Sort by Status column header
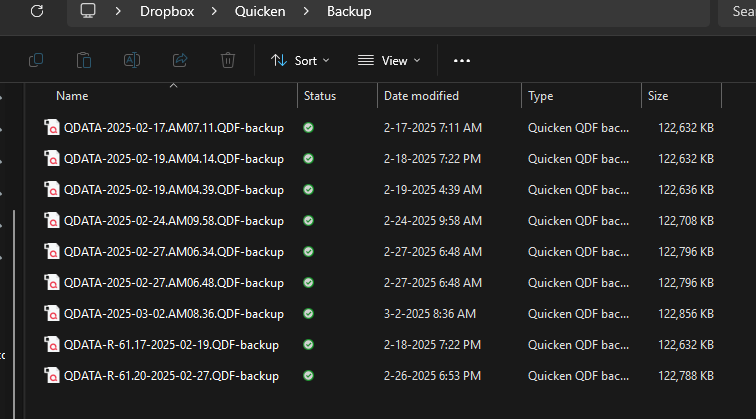 tap(320, 96)
